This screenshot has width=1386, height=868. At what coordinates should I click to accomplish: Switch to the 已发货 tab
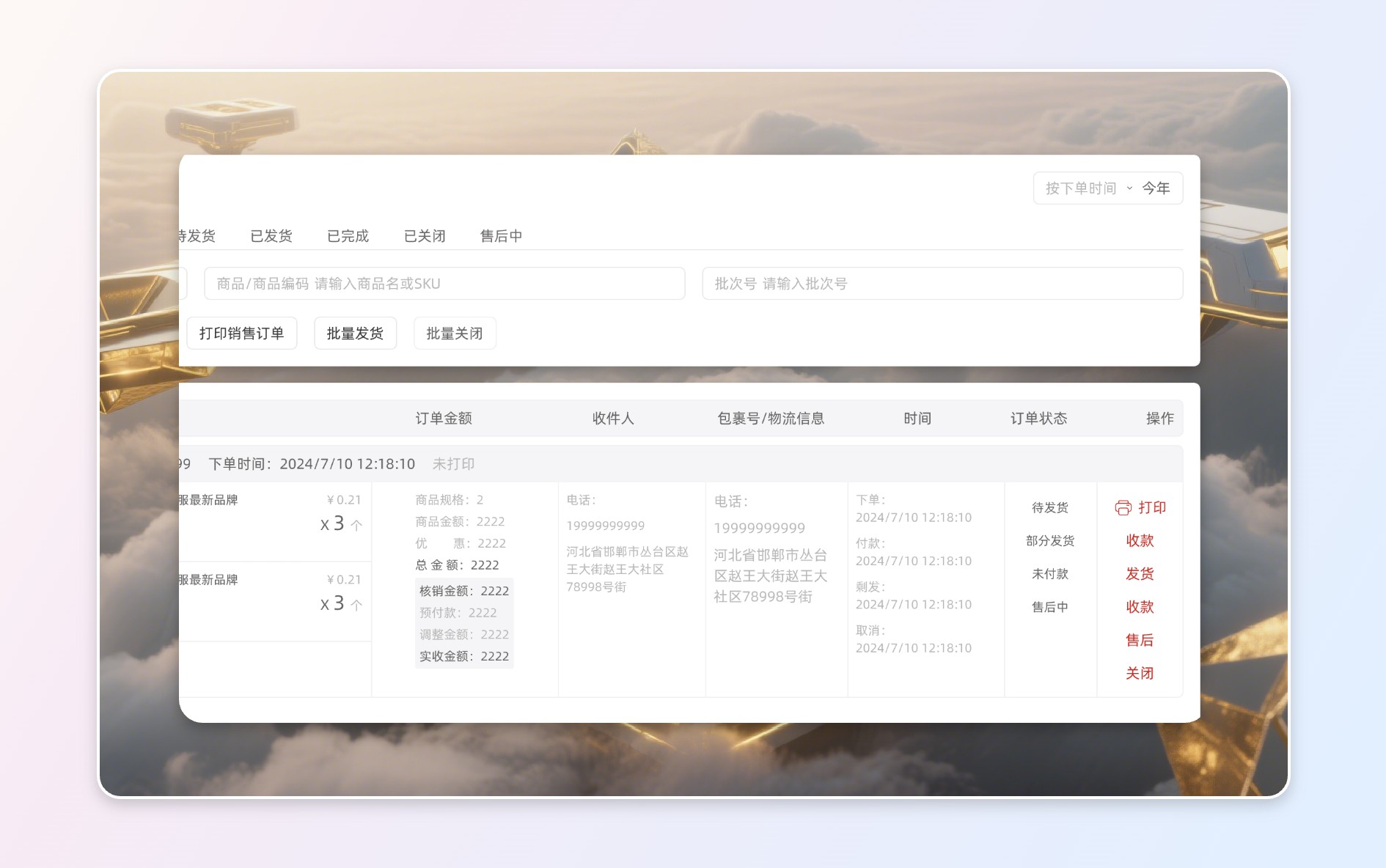point(271,236)
